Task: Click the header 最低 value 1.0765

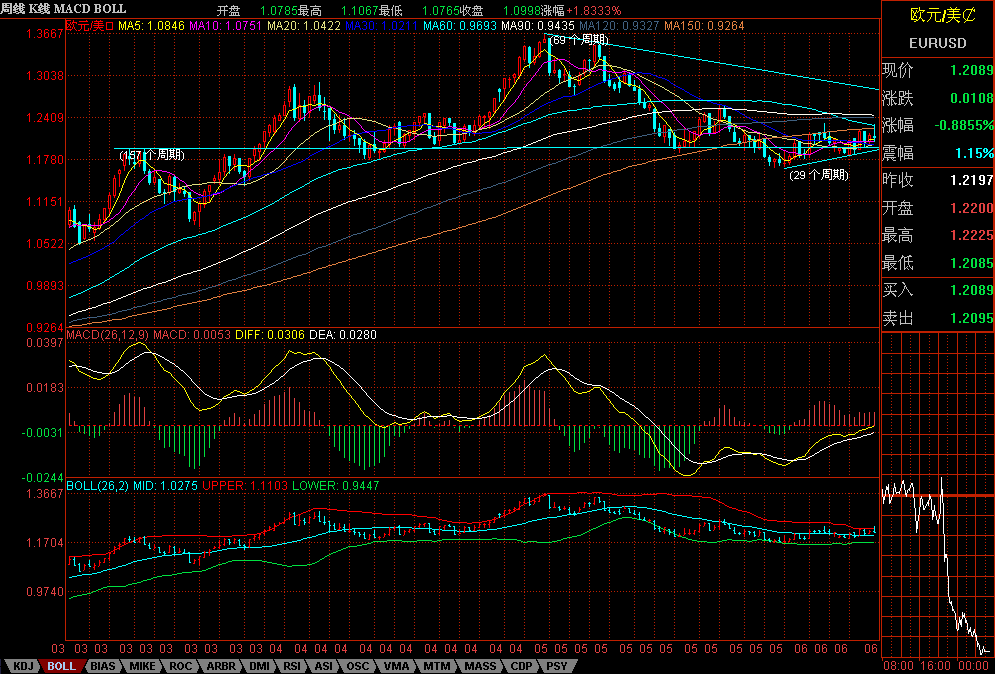Action: click(441, 11)
